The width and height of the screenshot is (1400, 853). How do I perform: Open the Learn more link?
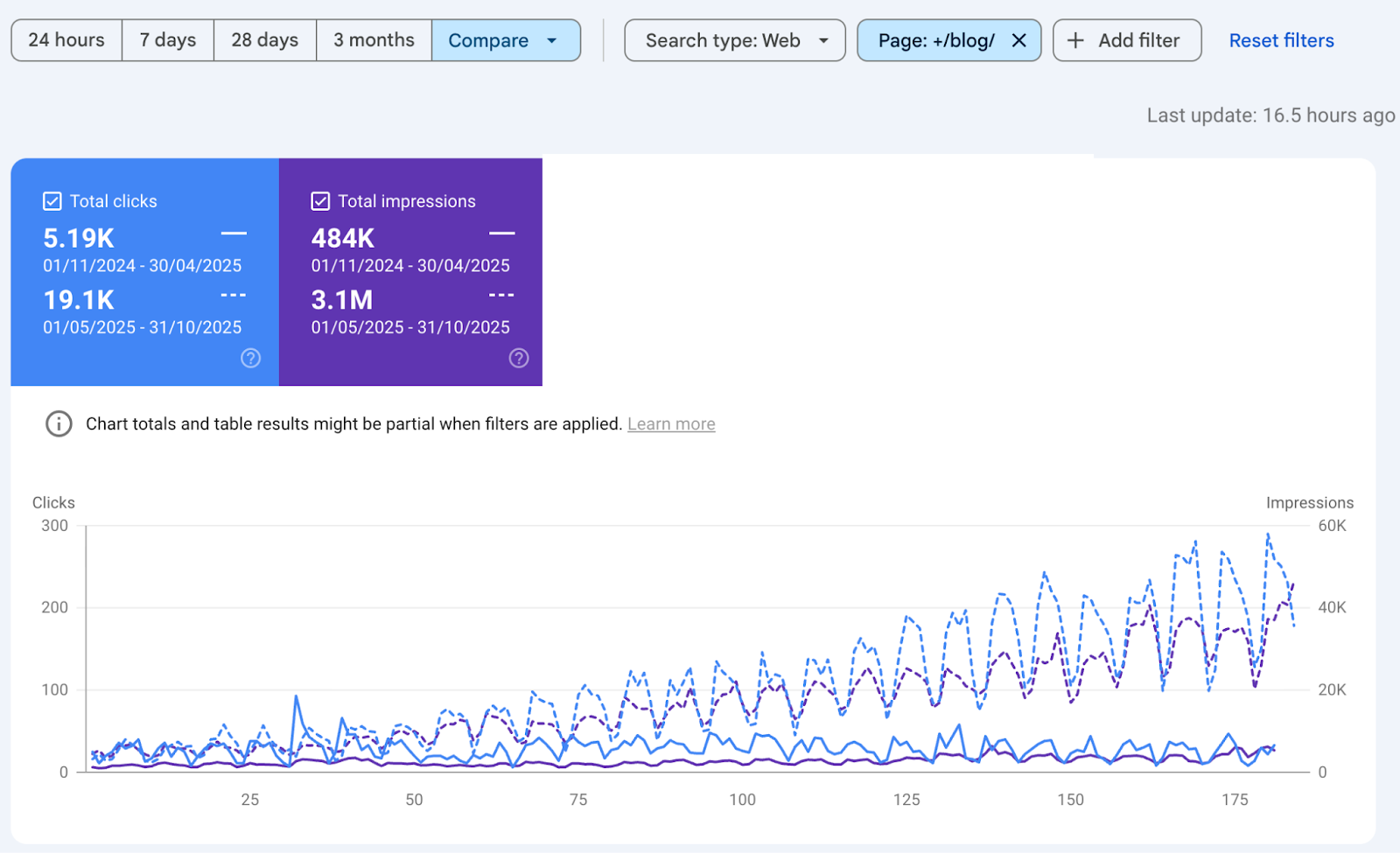671,424
